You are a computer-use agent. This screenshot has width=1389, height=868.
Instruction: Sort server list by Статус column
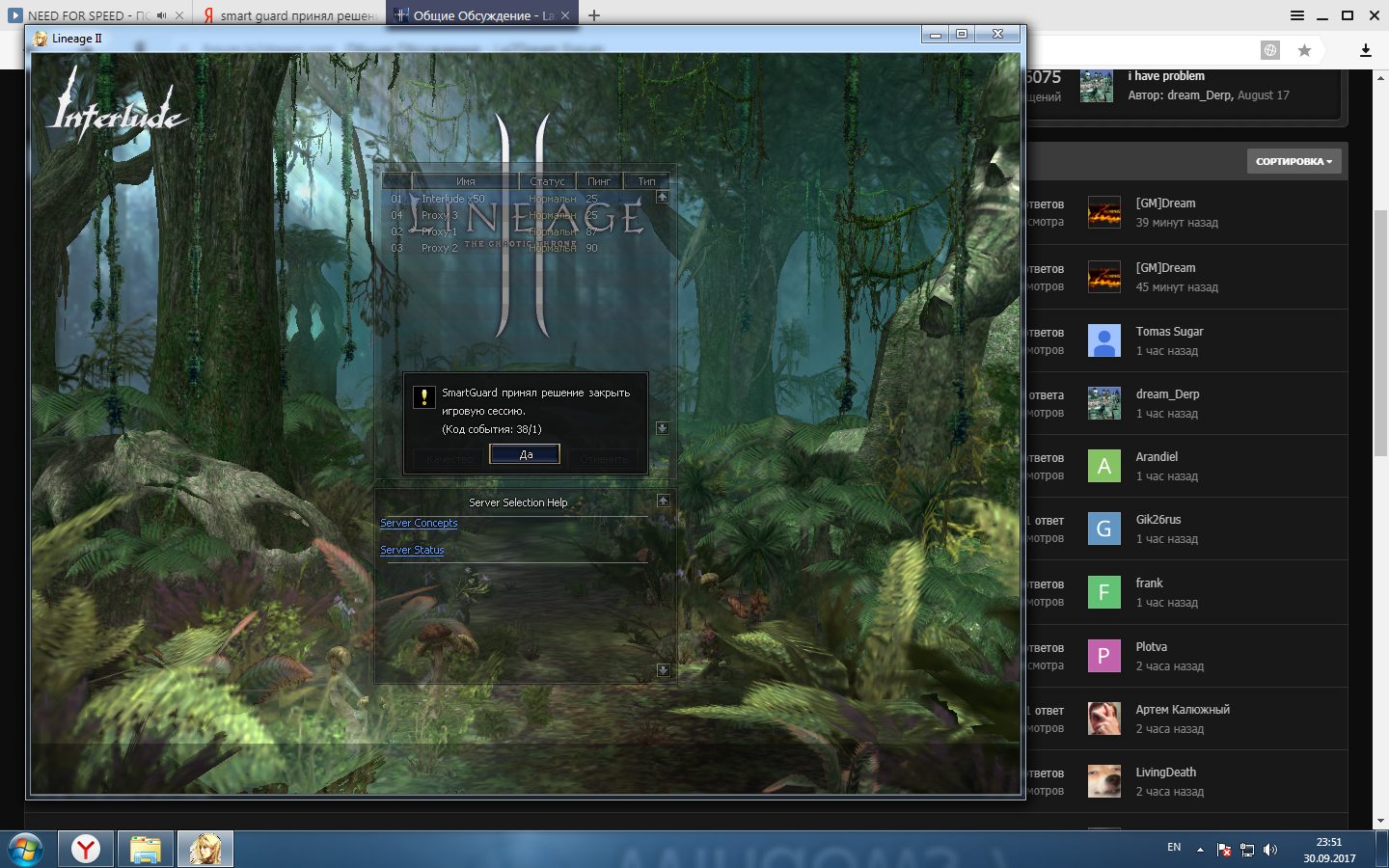[547, 181]
